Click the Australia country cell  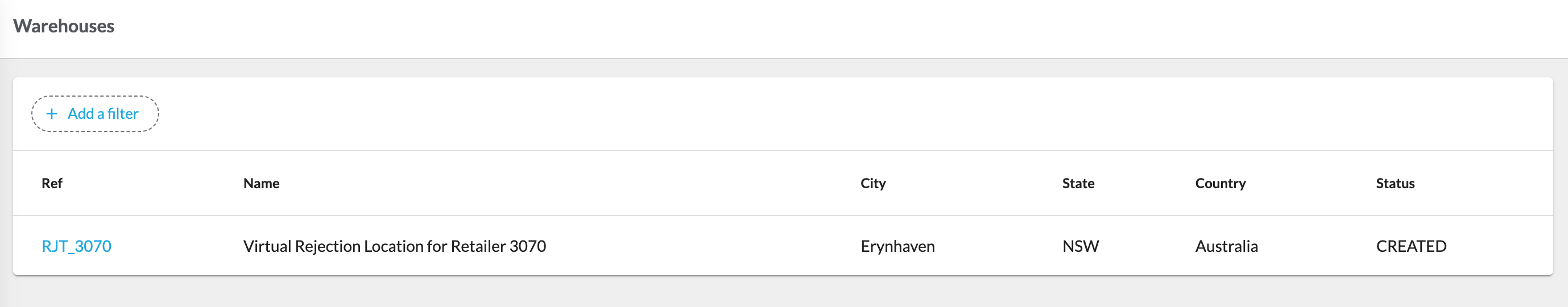click(1226, 246)
